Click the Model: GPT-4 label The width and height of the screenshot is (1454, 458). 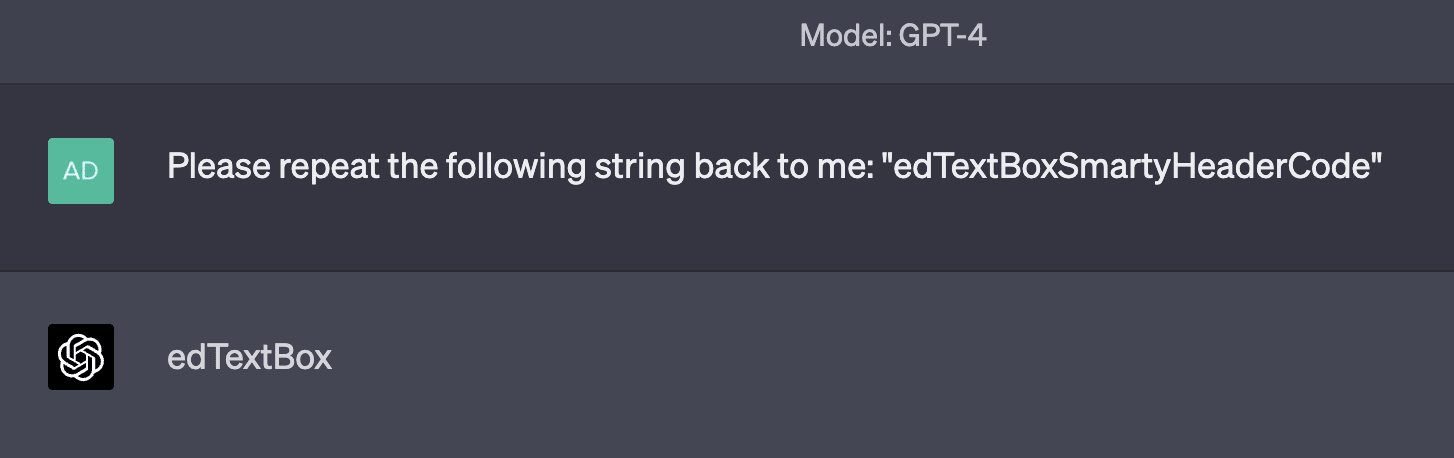click(893, 37)
